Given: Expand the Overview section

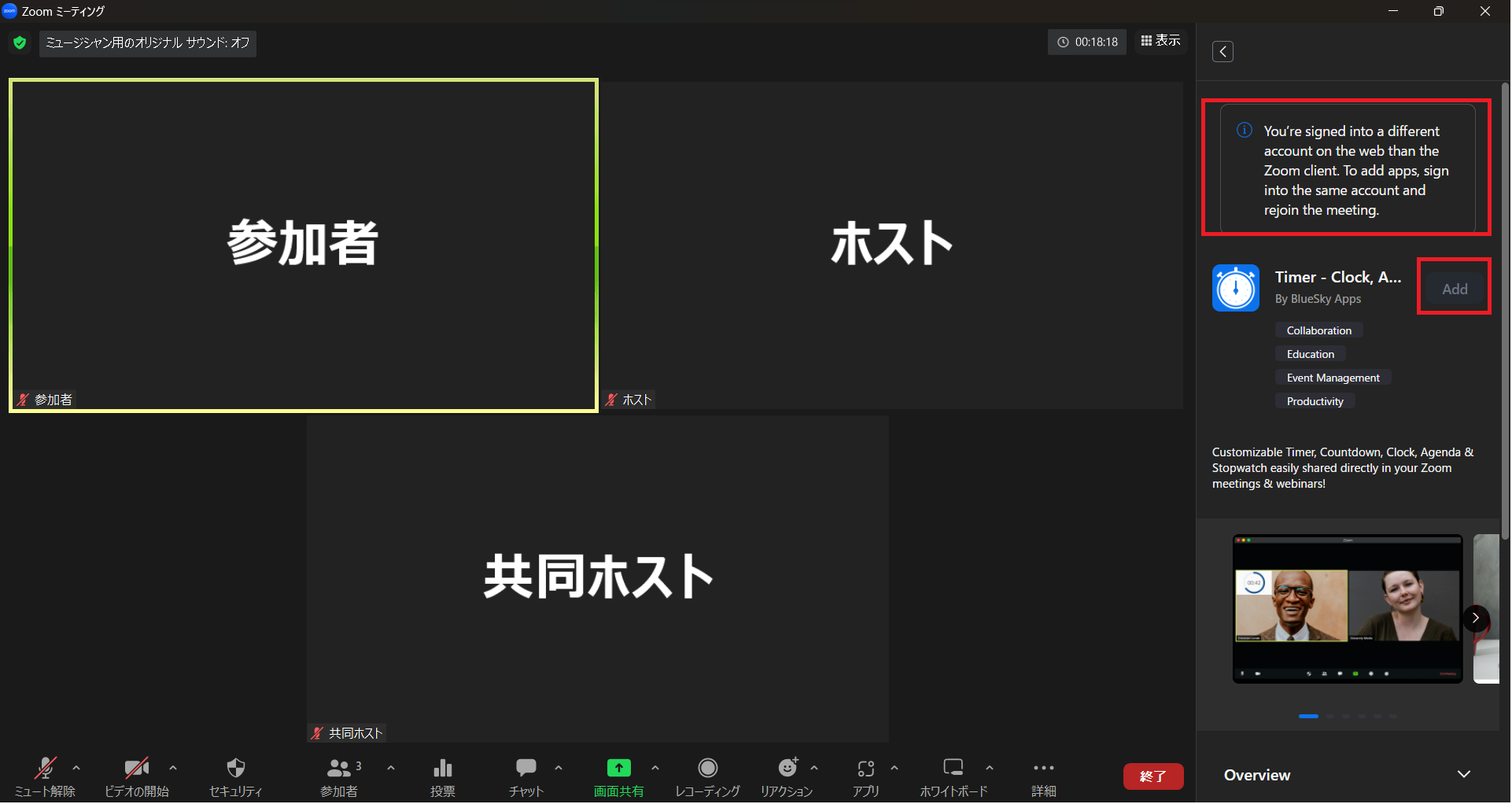Looking at the screenshot, I should [1463, 775].
